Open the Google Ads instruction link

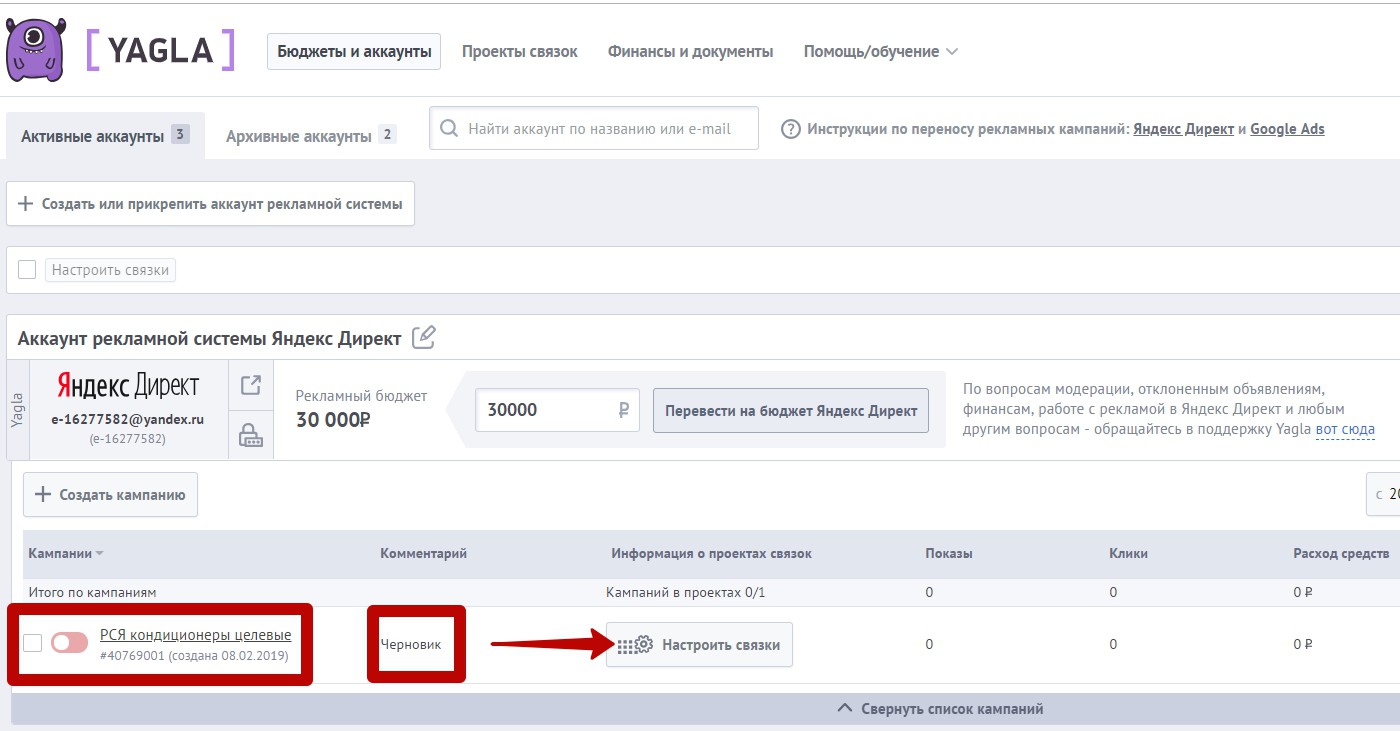click(1287, 129)
